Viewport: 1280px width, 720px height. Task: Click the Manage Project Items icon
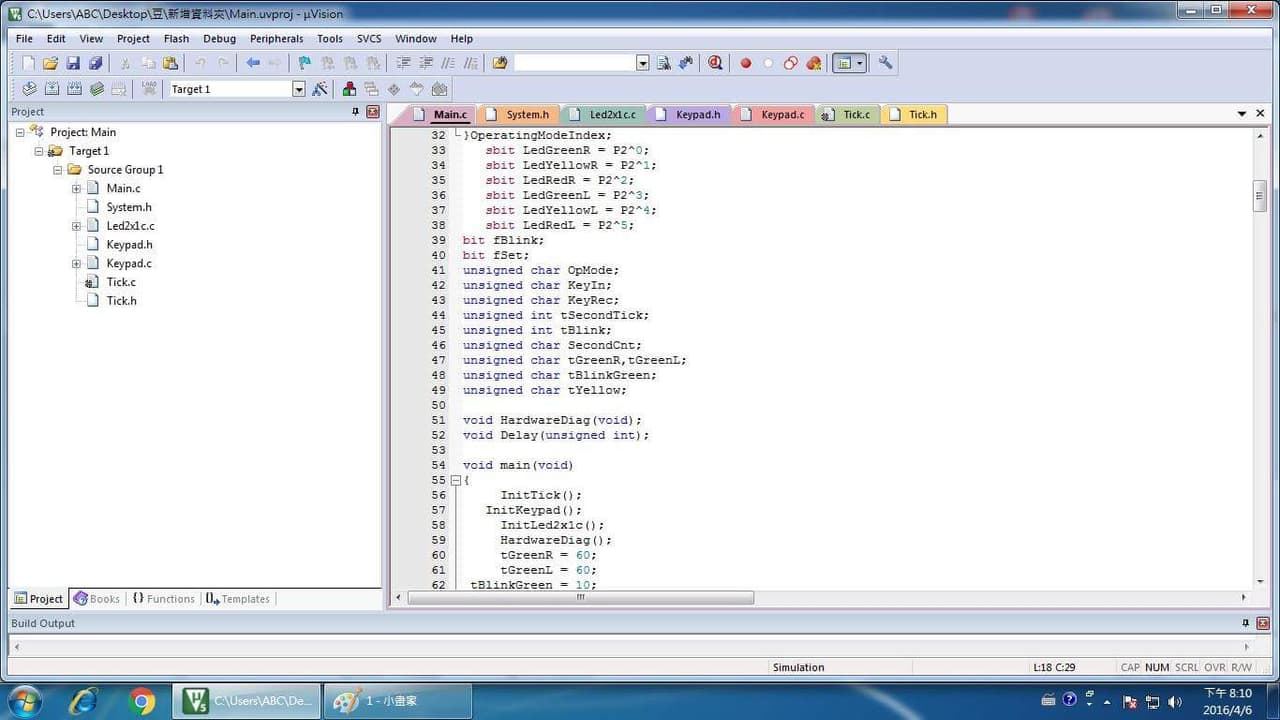(x=349, y=89)
